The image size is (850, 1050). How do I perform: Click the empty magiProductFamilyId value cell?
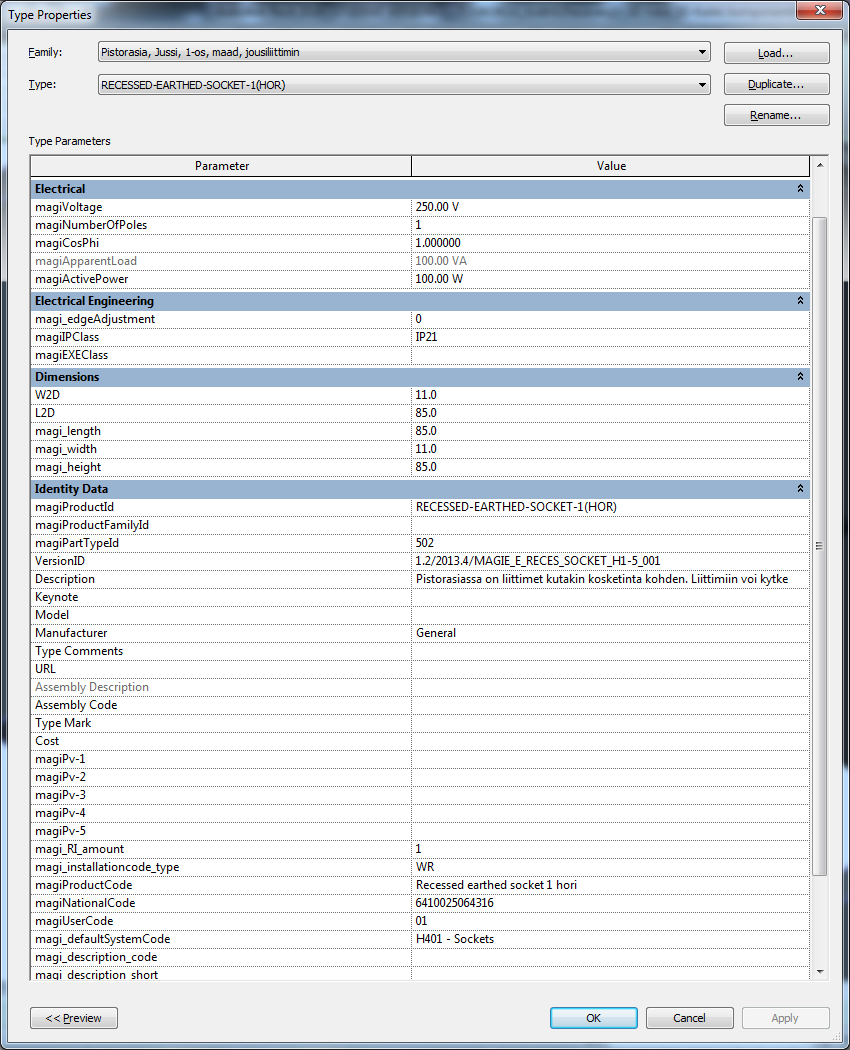tap(610, 525)
